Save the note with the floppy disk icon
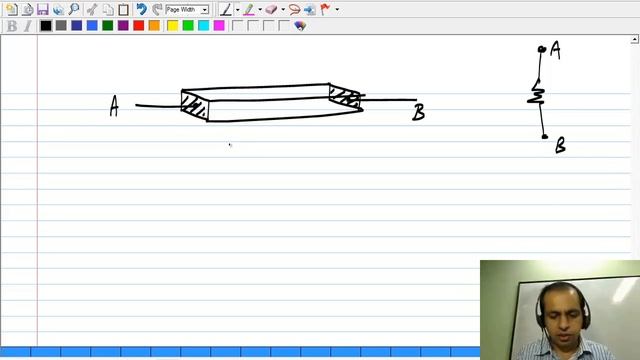The height and width of the screenshot is (360, 640). click(42, 9)
